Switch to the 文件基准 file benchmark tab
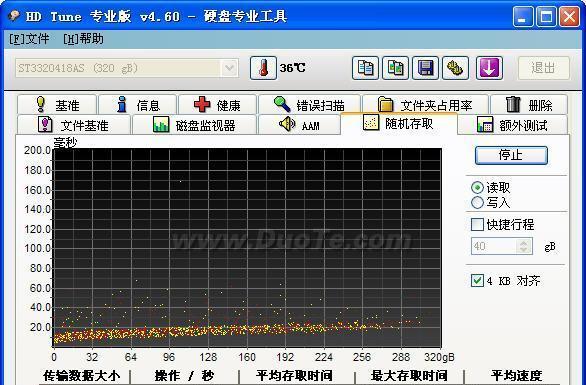The height and width of the screenshot is (385, 586). click(74, 125)
